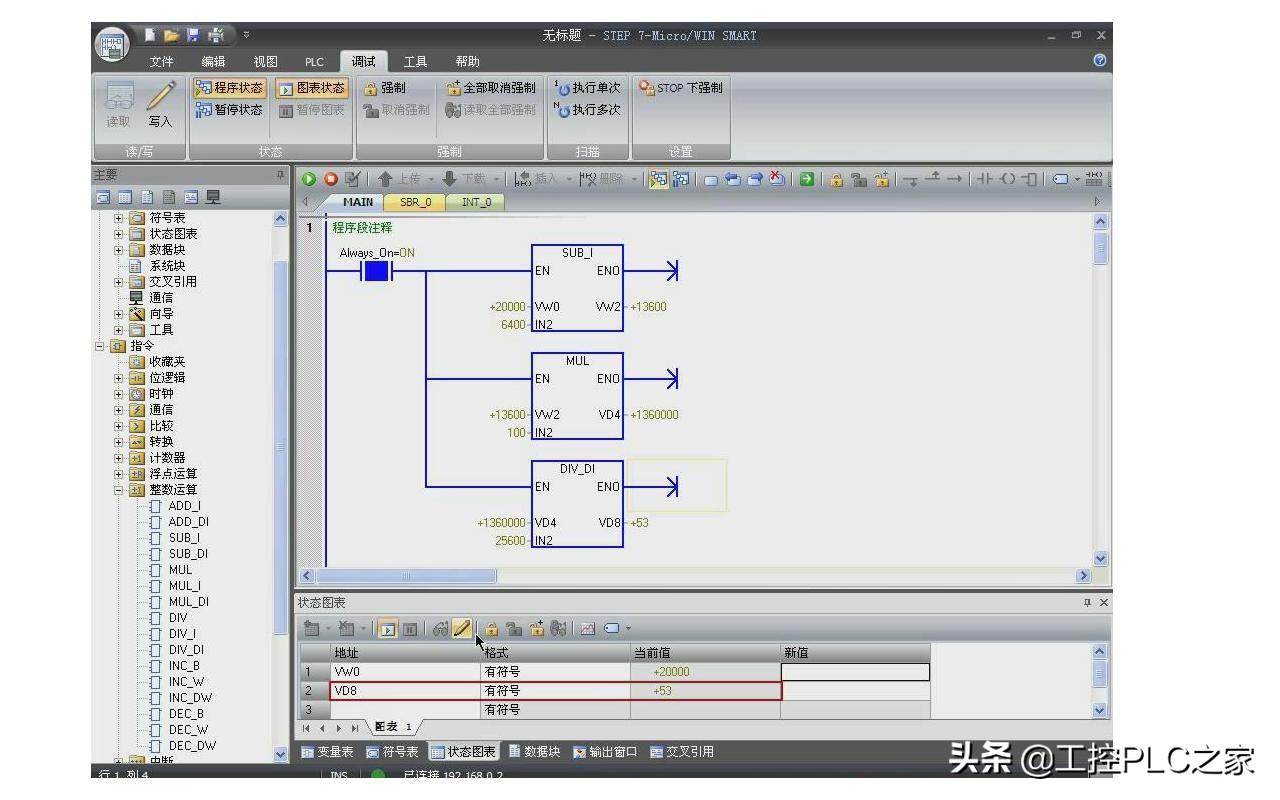The width and height of the screenshot is (1280, 800).
Task: Click the 强制 force button in ribbon
Action: tap(385, 88)
